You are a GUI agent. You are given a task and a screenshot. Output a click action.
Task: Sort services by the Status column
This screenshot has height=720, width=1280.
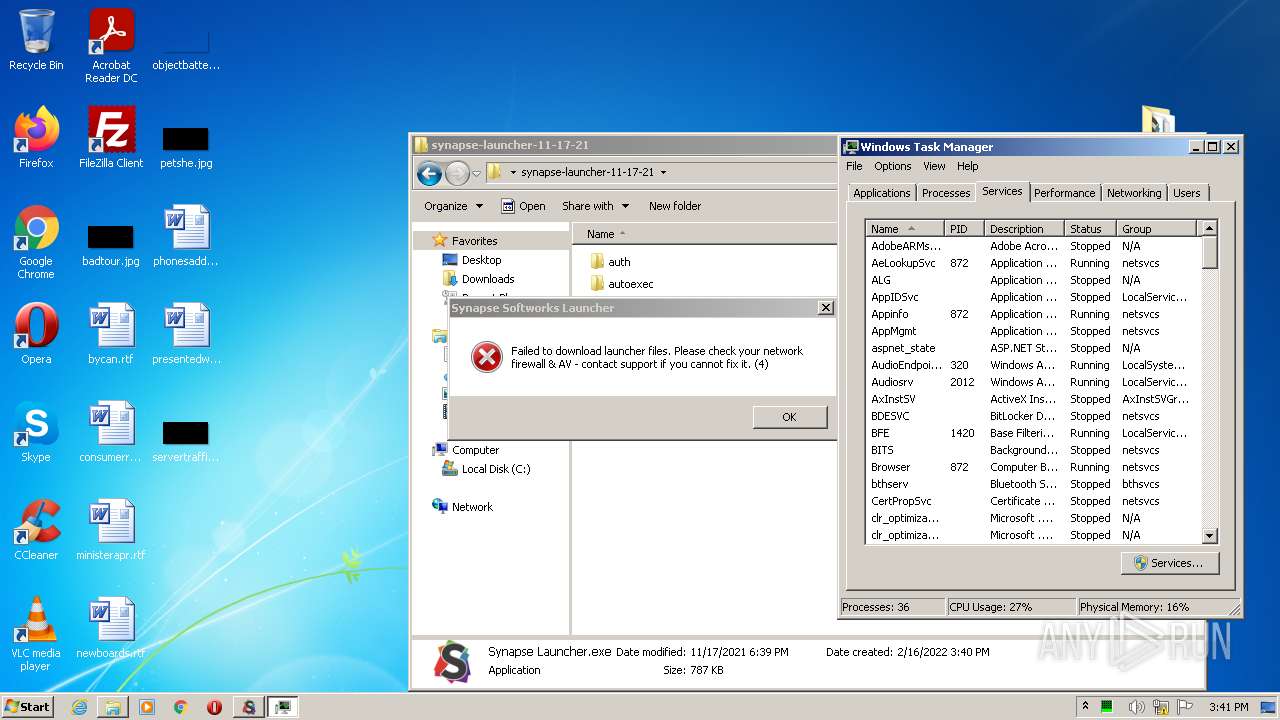(x=1090, y=229)
